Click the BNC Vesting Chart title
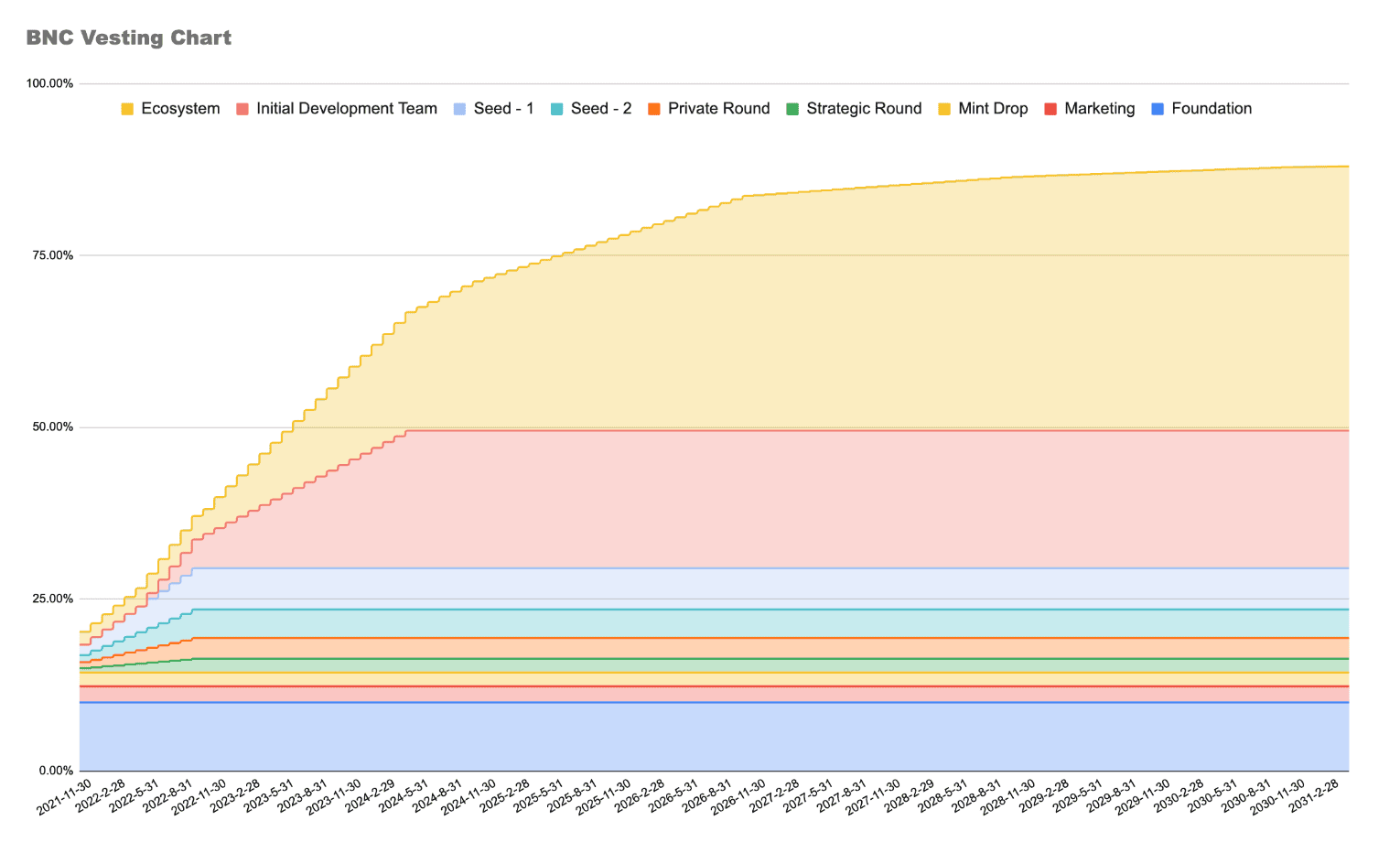 pyautogui.click(x=129, y=38)
